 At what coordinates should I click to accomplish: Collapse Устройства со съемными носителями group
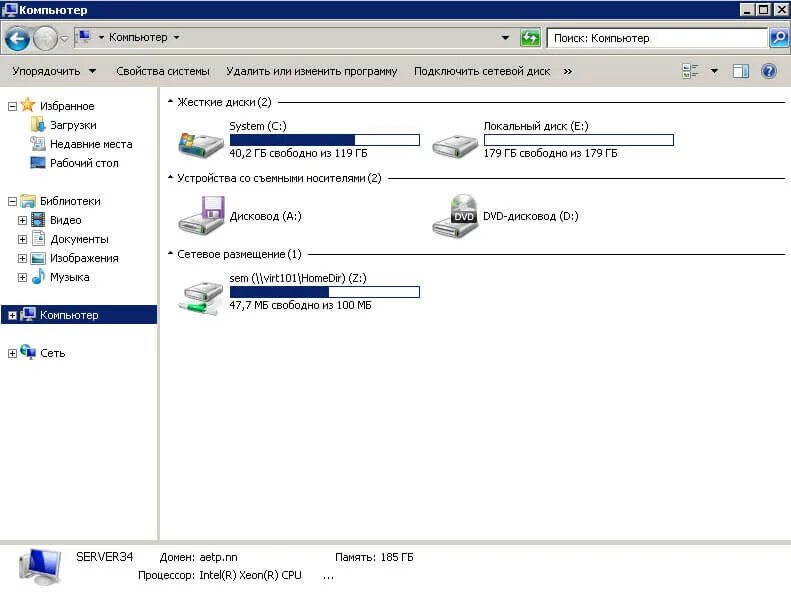(x=171, y=178)
